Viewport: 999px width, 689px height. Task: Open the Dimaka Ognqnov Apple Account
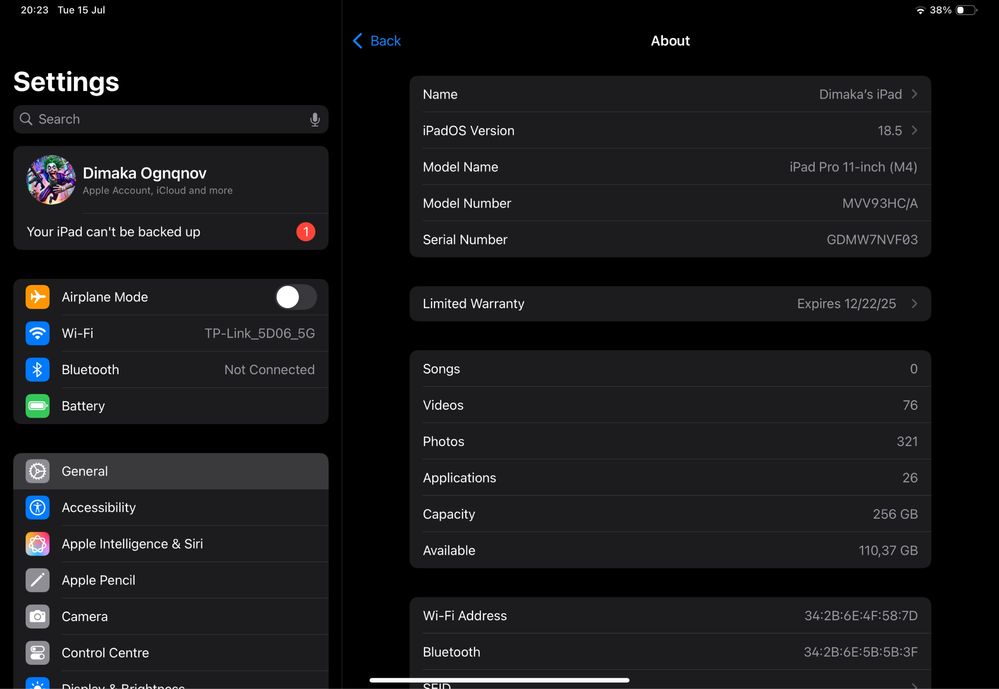click(171, 180)
